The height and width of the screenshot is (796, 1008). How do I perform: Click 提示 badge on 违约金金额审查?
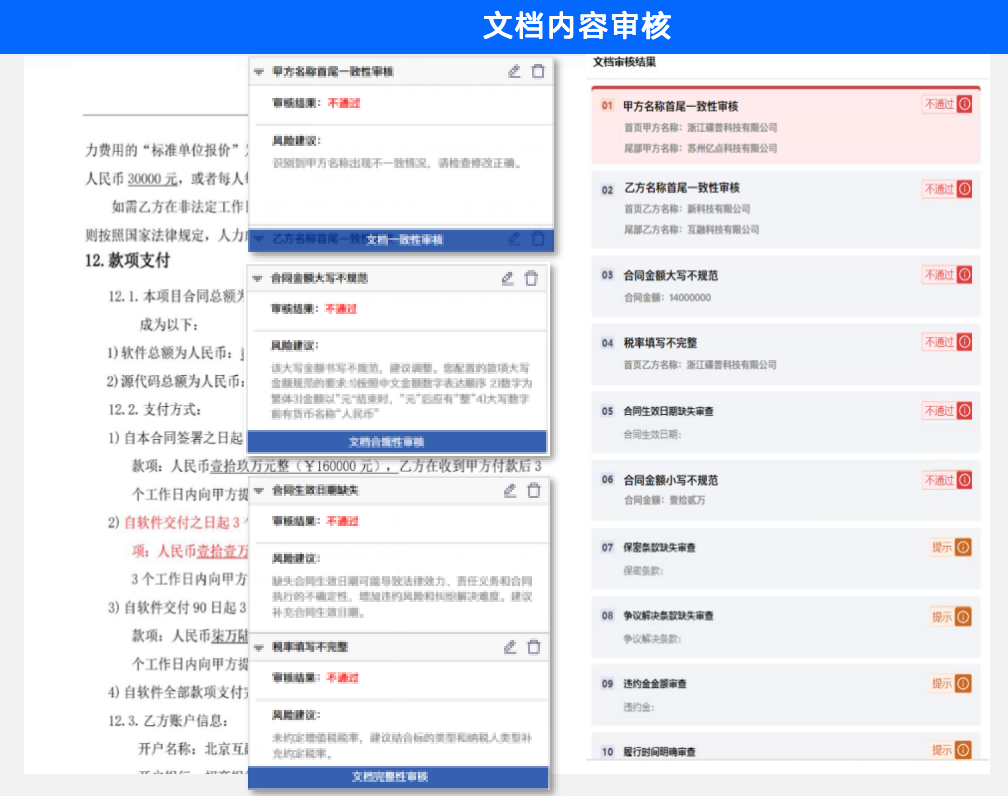point(941,683)
